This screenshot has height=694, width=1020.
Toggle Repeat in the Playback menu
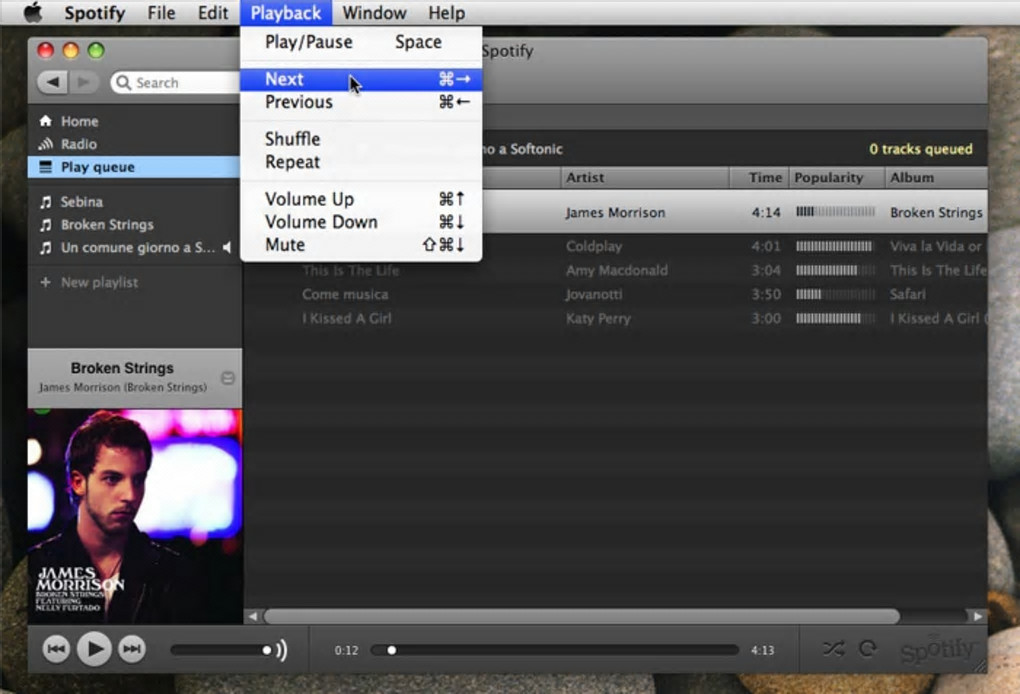tap(361, 162)
